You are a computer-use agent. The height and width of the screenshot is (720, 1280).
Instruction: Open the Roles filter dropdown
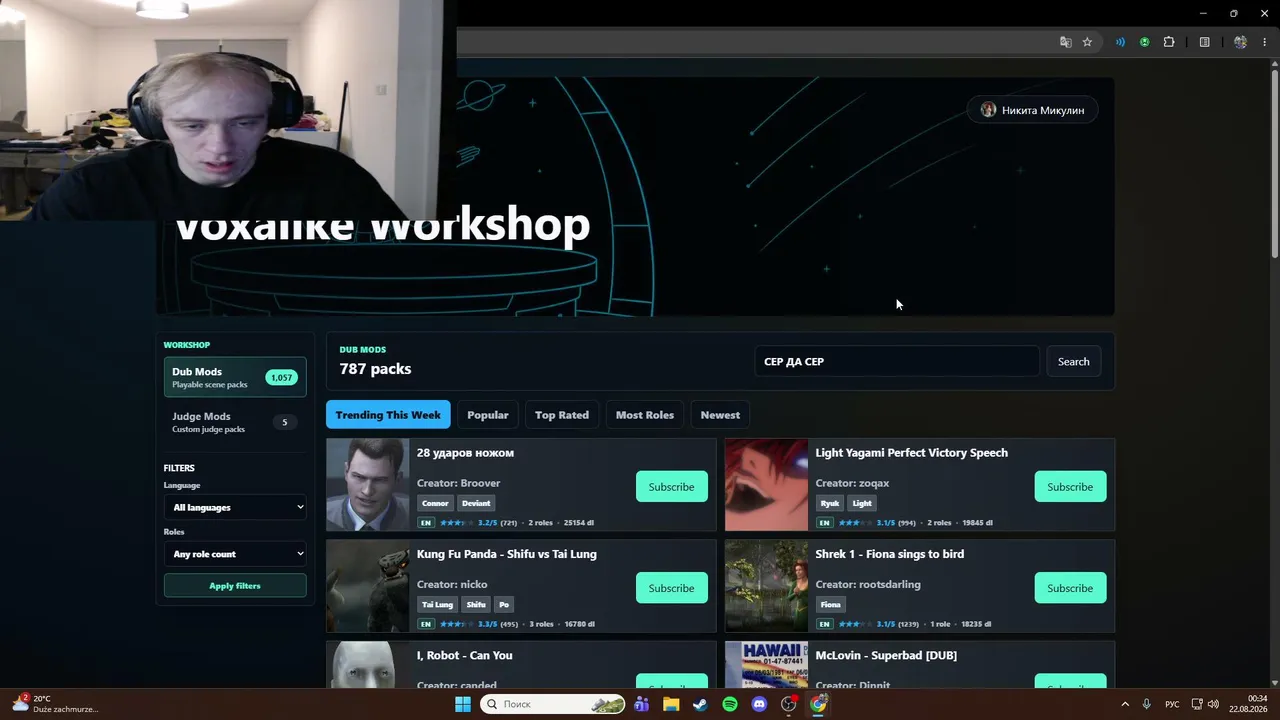coord(235,554)
